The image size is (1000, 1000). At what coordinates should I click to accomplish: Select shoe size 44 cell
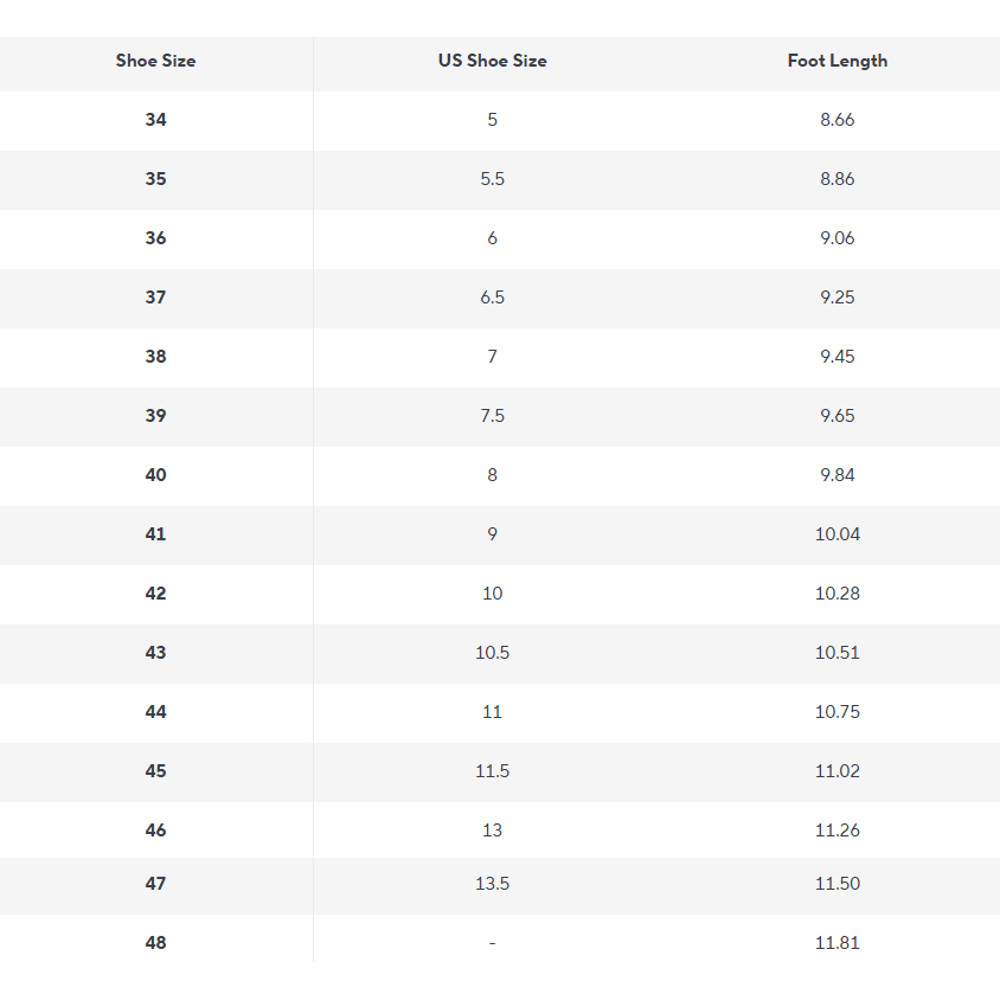pyautogui.click(x=156, y=712)
